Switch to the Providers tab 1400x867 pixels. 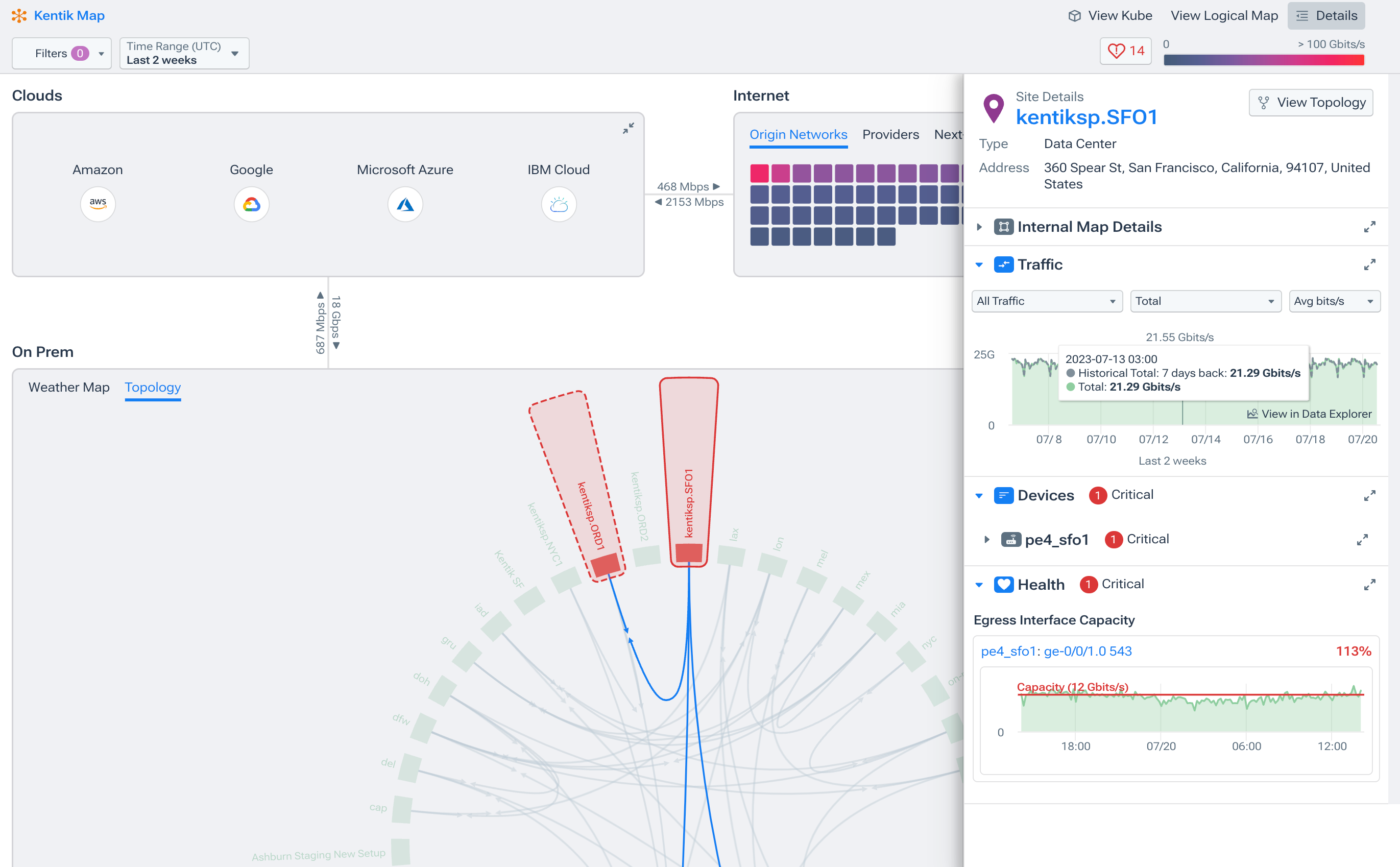point(890,134)
